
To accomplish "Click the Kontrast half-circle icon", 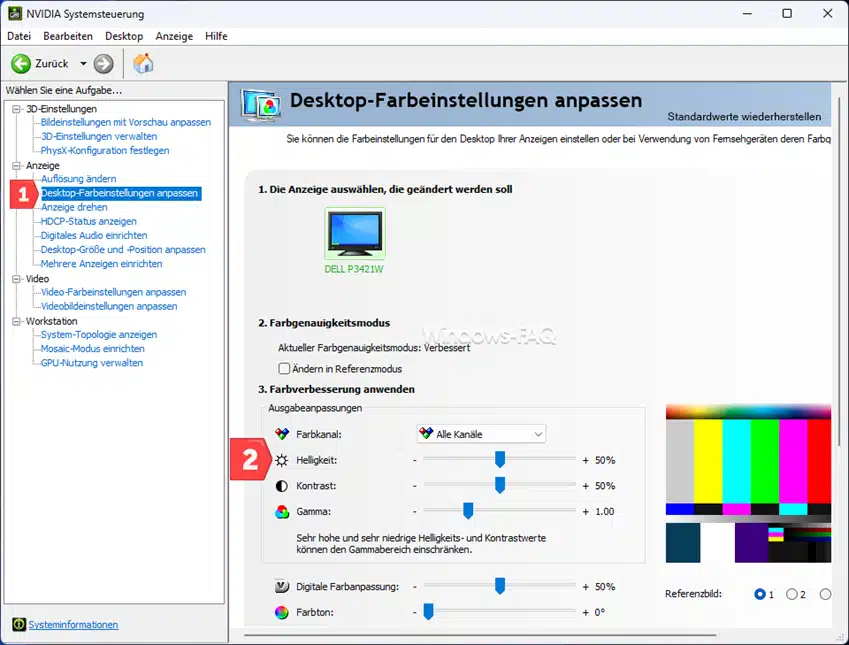I will [x=282, y=486].
